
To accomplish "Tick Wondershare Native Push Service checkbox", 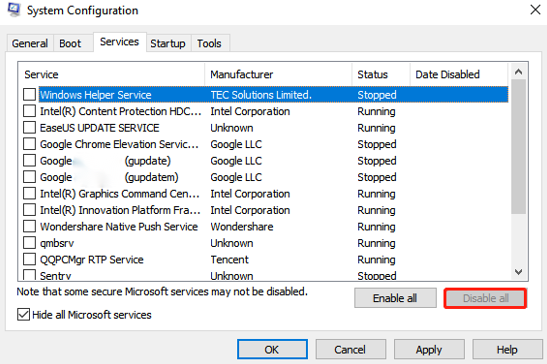I will (x=29, y=226).
